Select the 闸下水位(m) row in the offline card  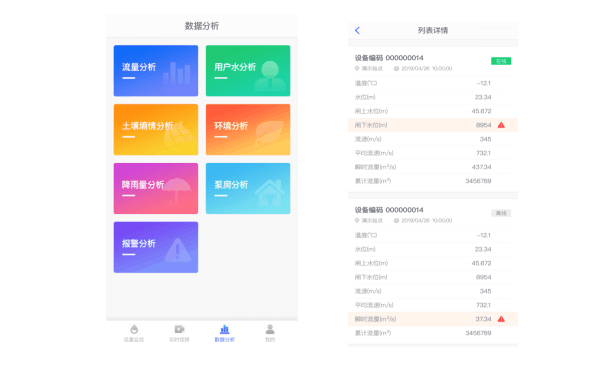tap(433, 277)
